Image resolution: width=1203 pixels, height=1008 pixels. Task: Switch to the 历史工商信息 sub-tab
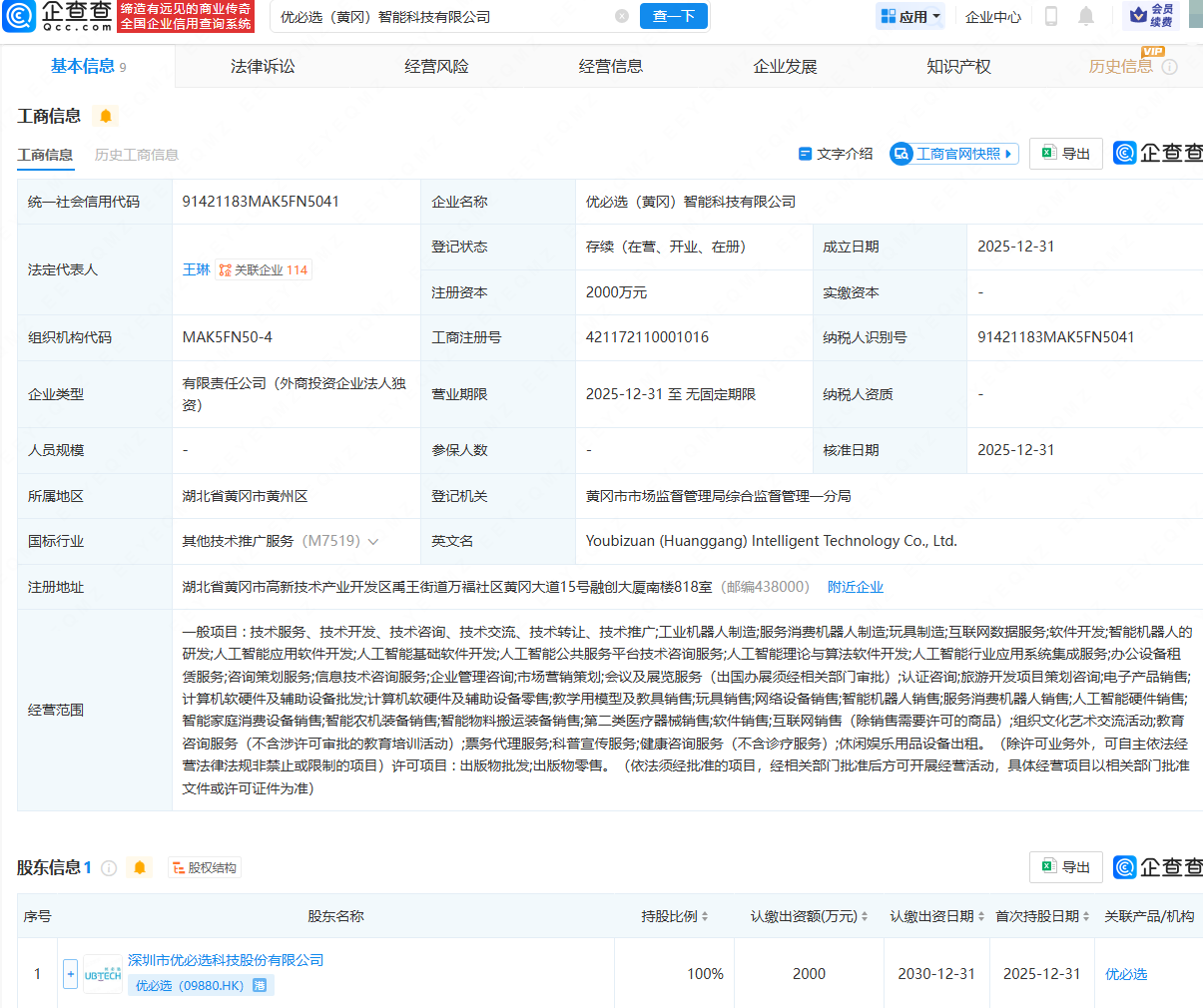(137, 155)
